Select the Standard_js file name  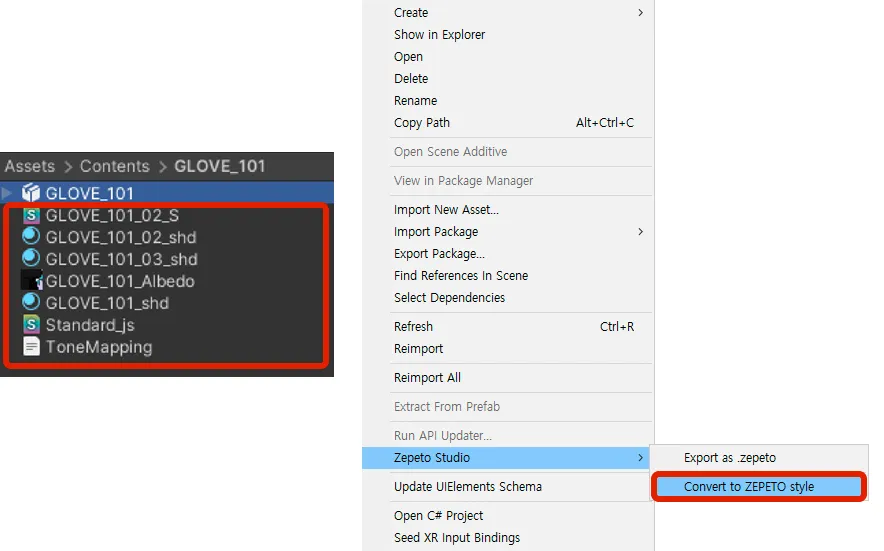(90, 325)
